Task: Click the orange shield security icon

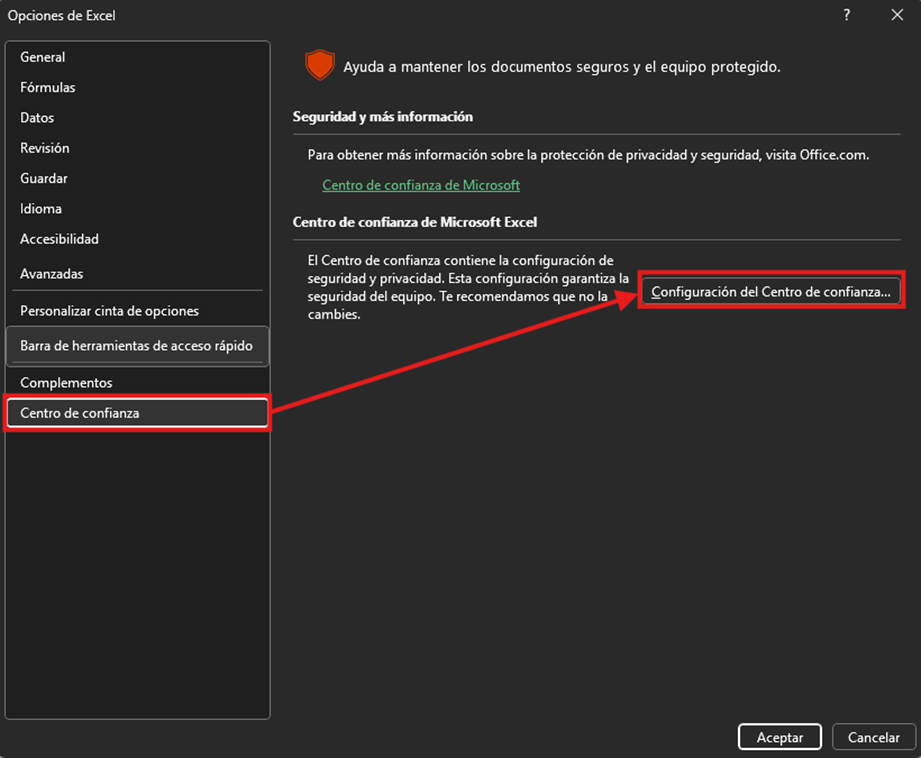Action: pos(319,66)
